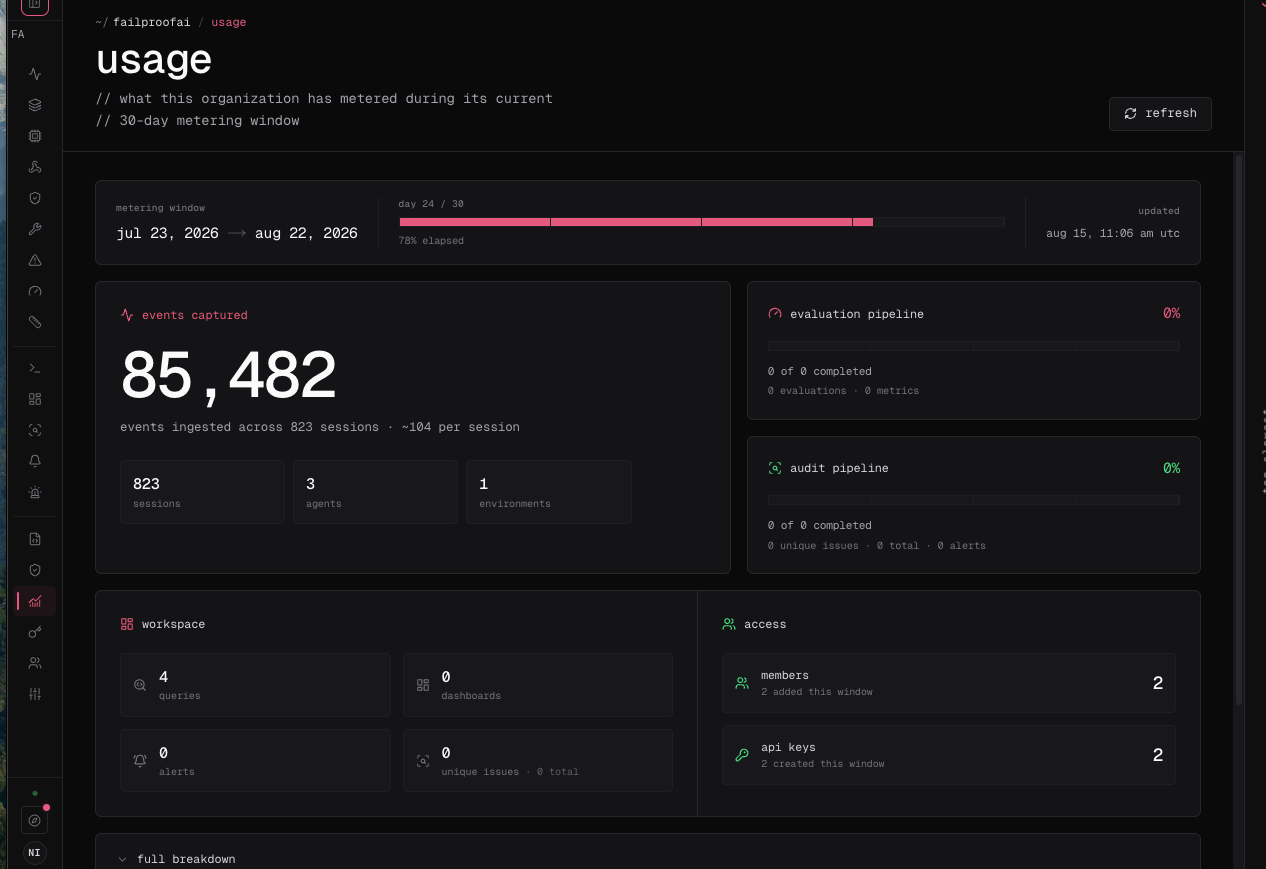
Task: Click the audit pipeline 0% value
Action: (1171, 468)
